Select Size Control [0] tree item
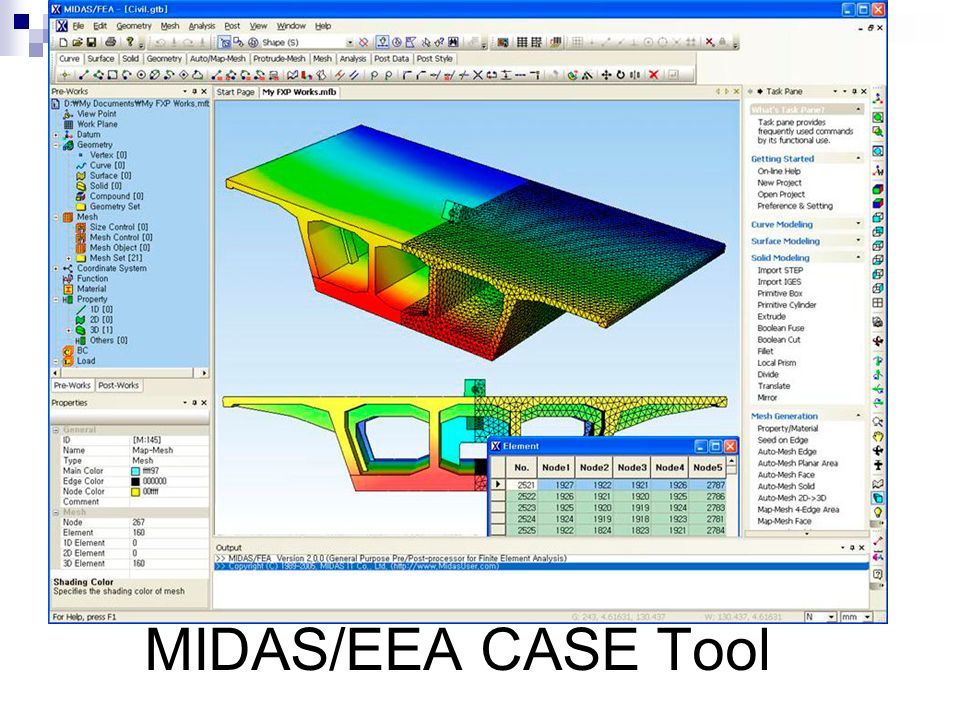Image resolution: width=960 pixels, height=720 pixels. click(119, 227)
